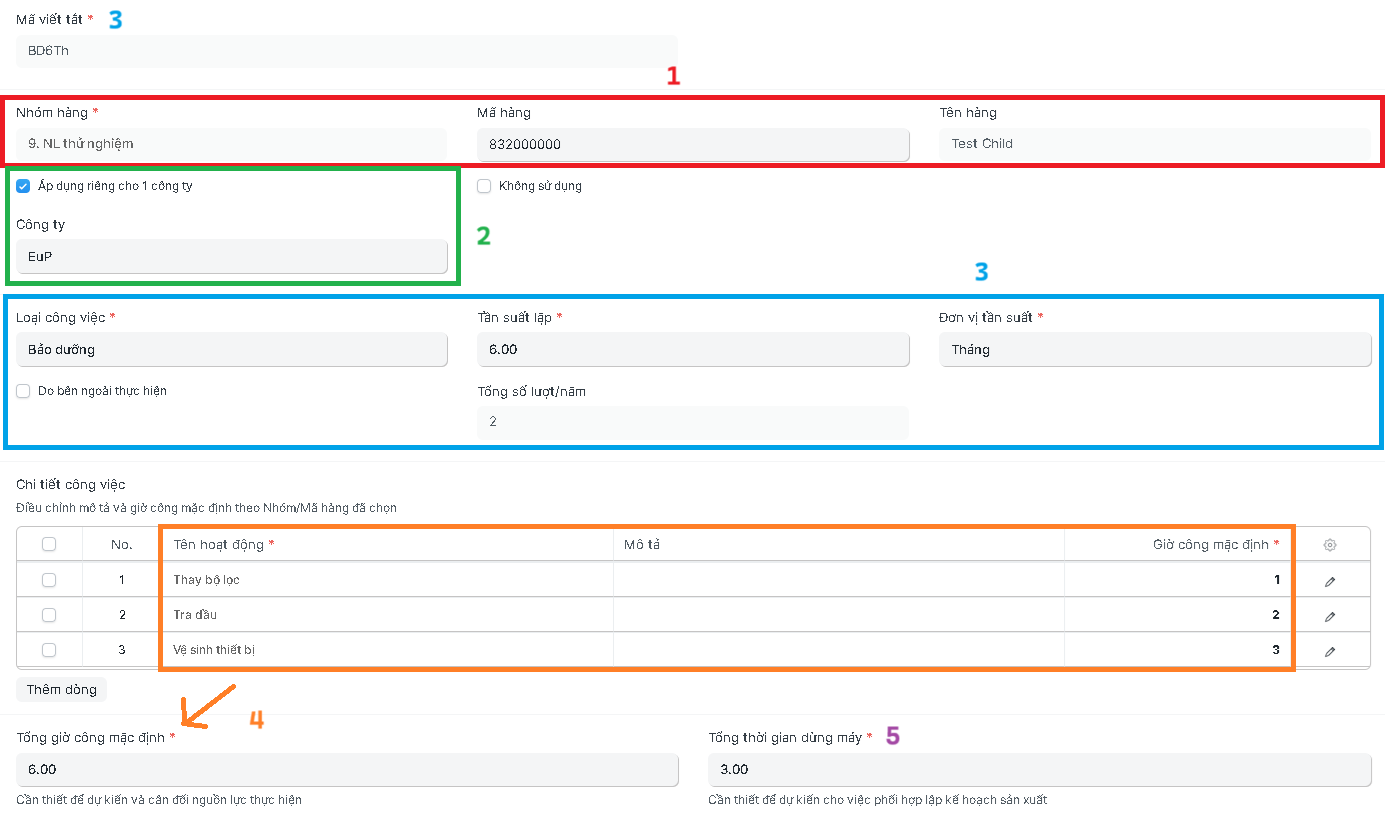Open edit pencil for Vệ sinh thiết bị row

point(1329,651)
